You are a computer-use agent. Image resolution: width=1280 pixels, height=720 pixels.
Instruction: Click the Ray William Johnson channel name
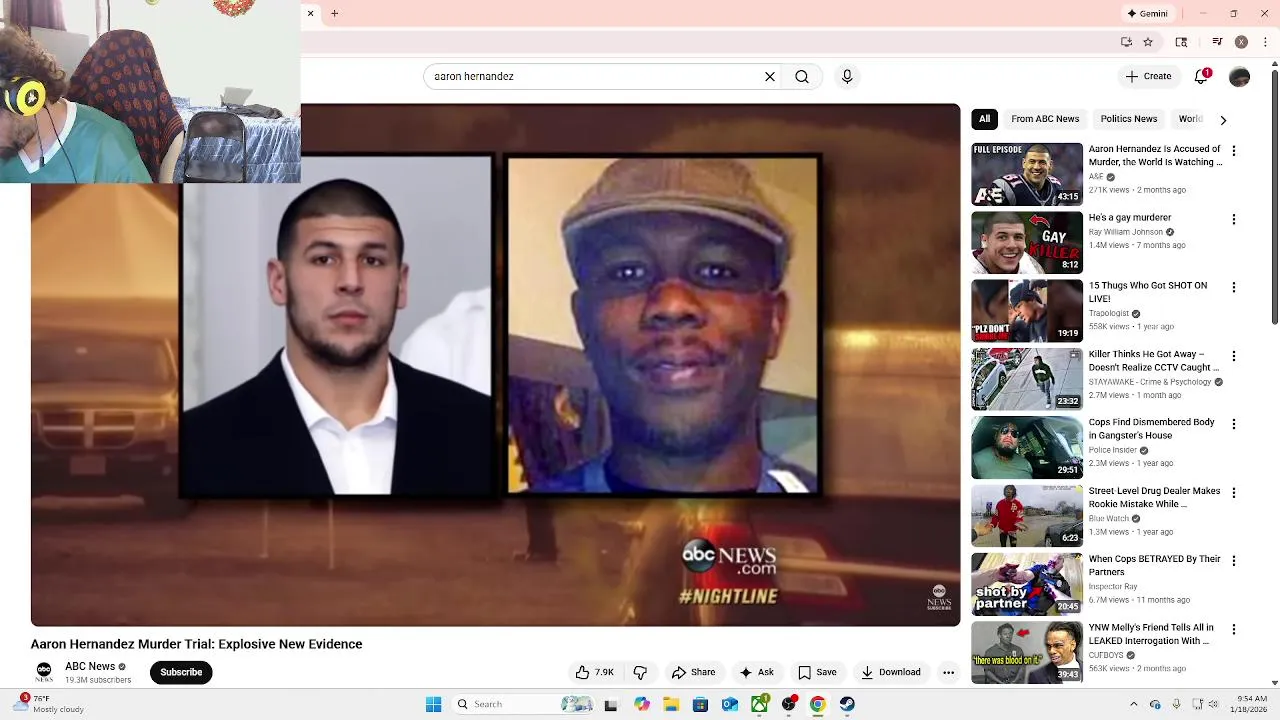(1126, 232)
